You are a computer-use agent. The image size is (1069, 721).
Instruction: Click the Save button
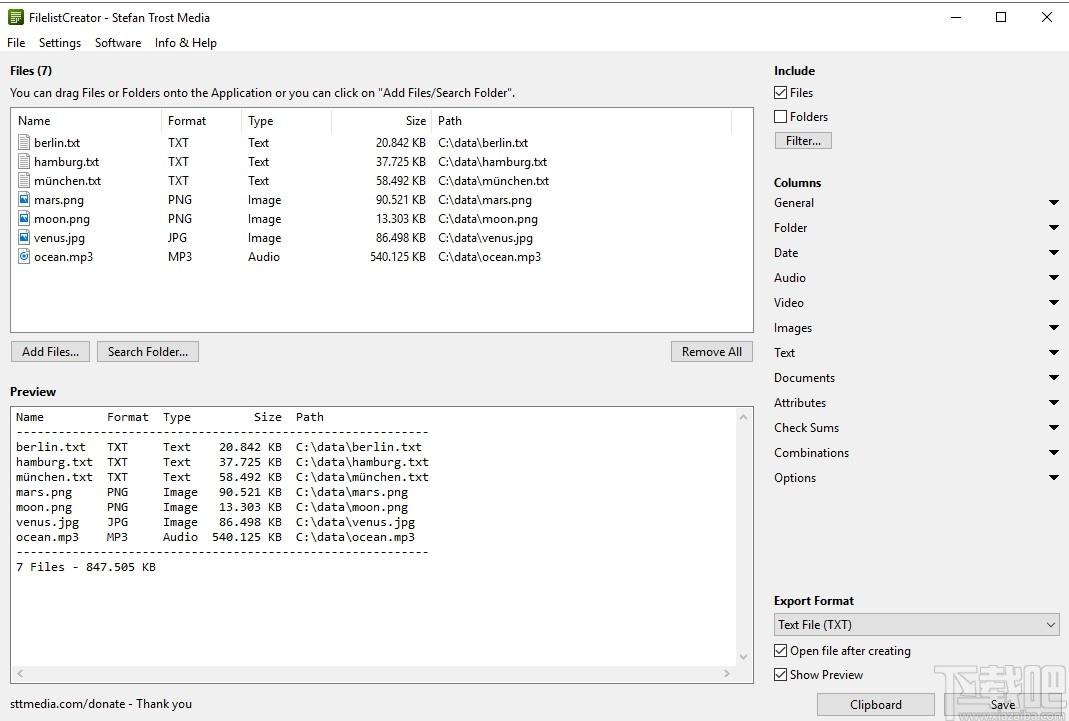click(x=1002, y=705)
